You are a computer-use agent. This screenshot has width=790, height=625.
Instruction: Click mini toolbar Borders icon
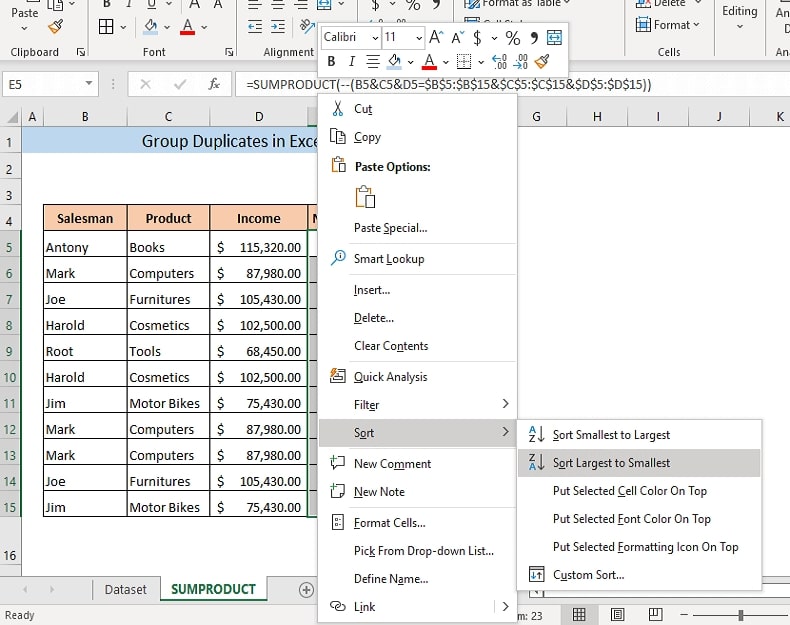[x=464, y=61]
